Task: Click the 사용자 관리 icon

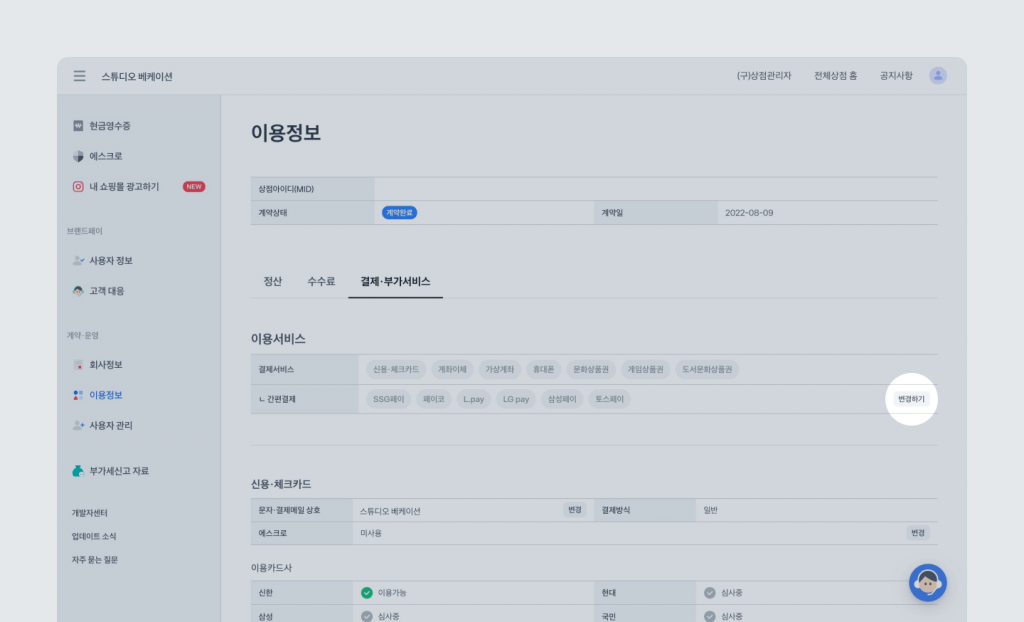Action: tap(78, 425)
